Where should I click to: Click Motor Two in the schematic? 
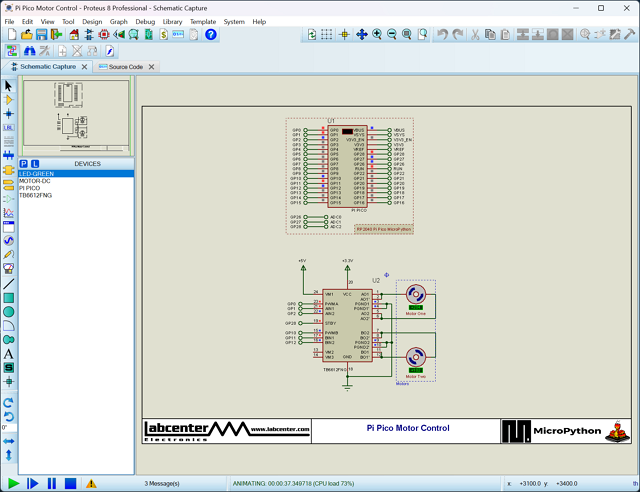coord(416,357)
